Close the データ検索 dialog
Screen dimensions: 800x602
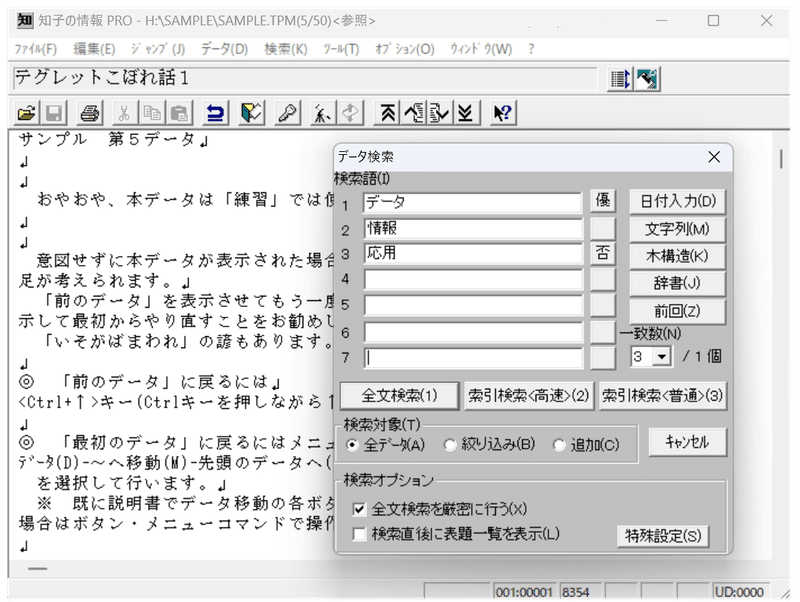(714, 157)
